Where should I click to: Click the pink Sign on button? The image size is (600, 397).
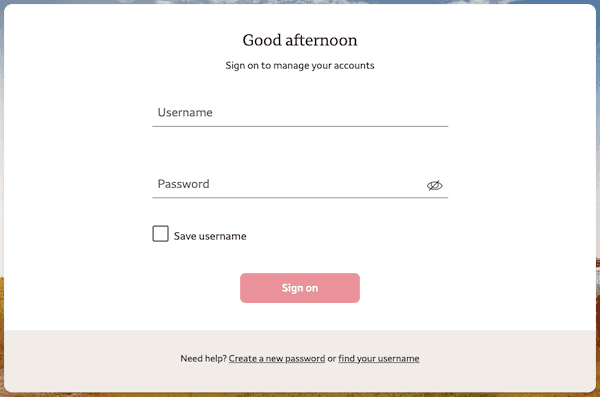pos(300,288)
